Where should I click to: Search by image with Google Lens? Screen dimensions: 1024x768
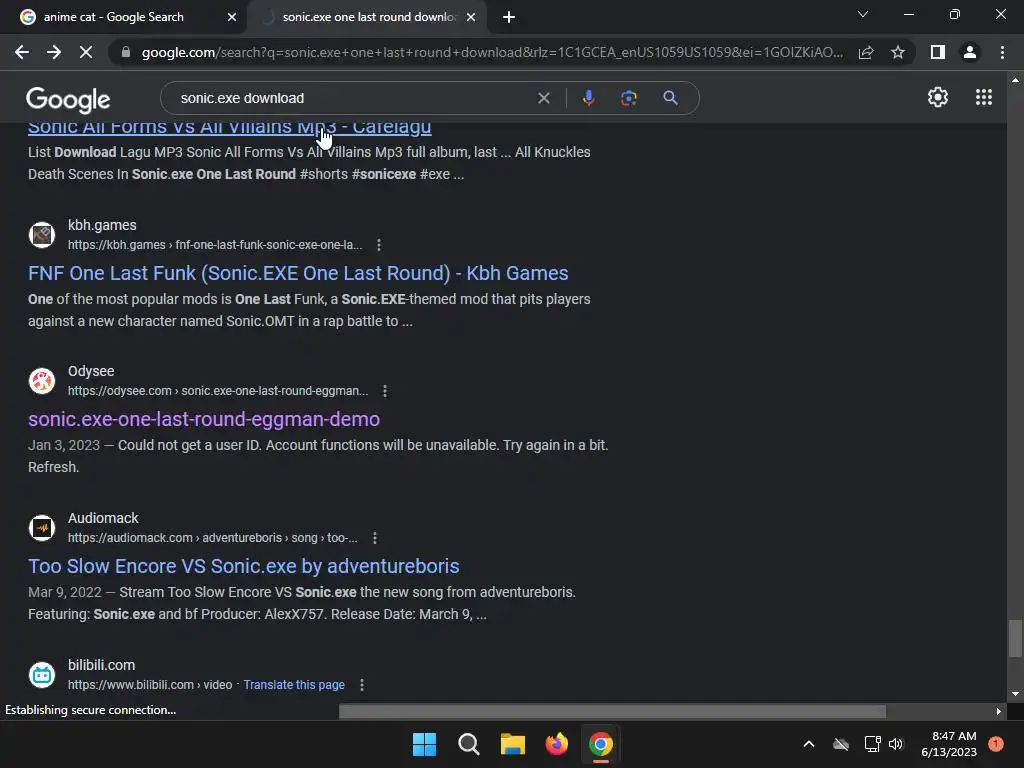click(628, 98)
